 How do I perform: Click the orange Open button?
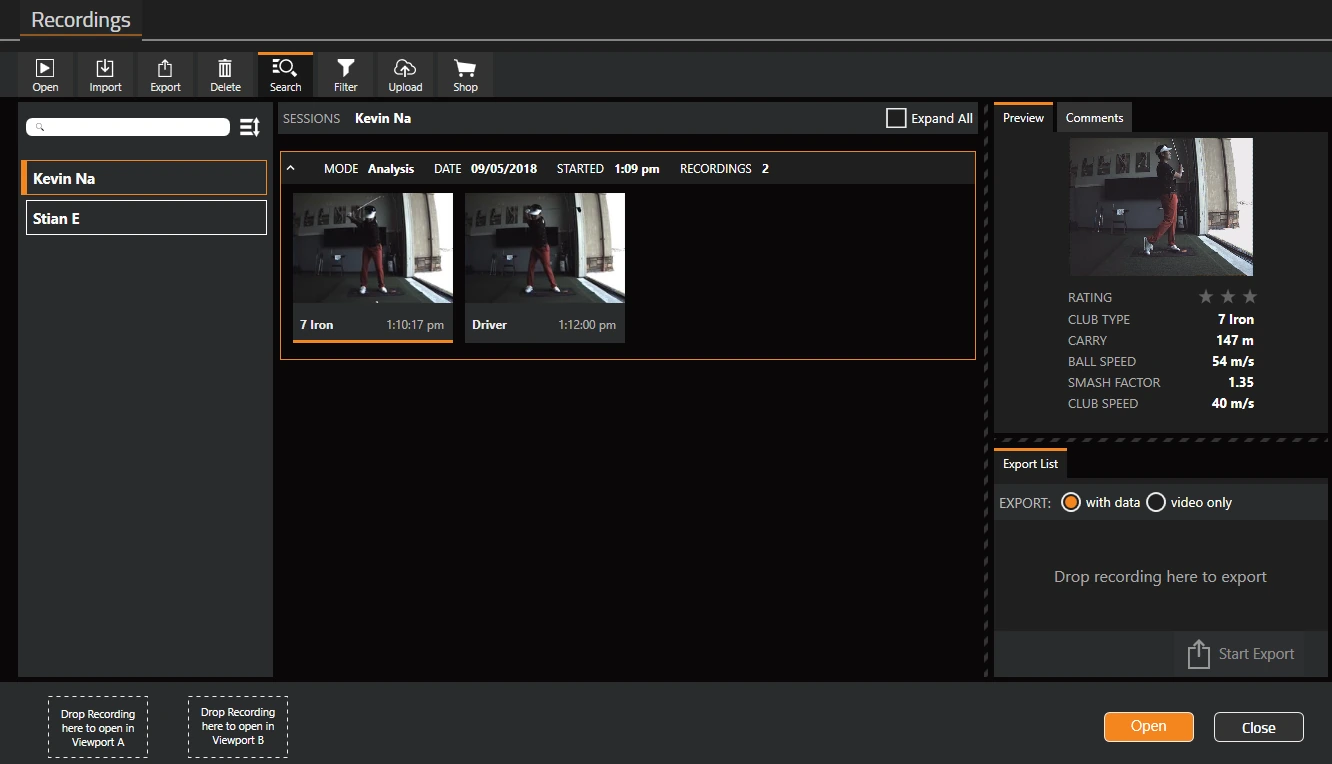1148,727
